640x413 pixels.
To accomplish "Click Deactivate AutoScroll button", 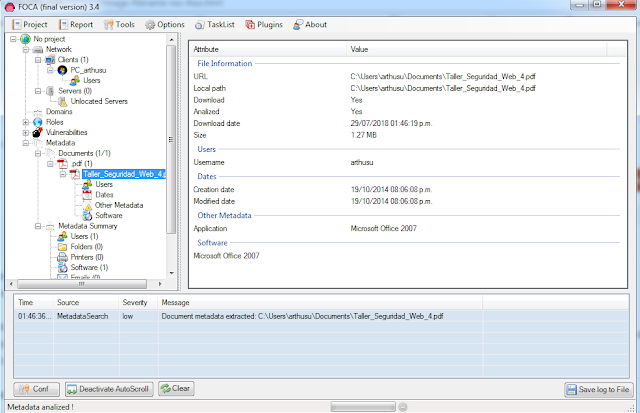I will (109, 389).
